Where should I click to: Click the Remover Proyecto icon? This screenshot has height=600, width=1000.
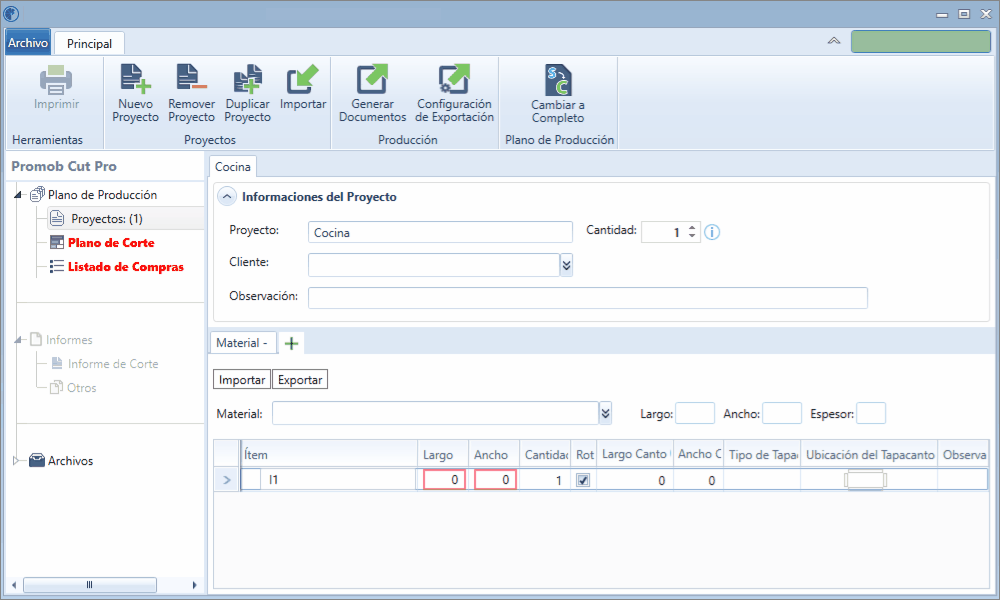point(191,78)
